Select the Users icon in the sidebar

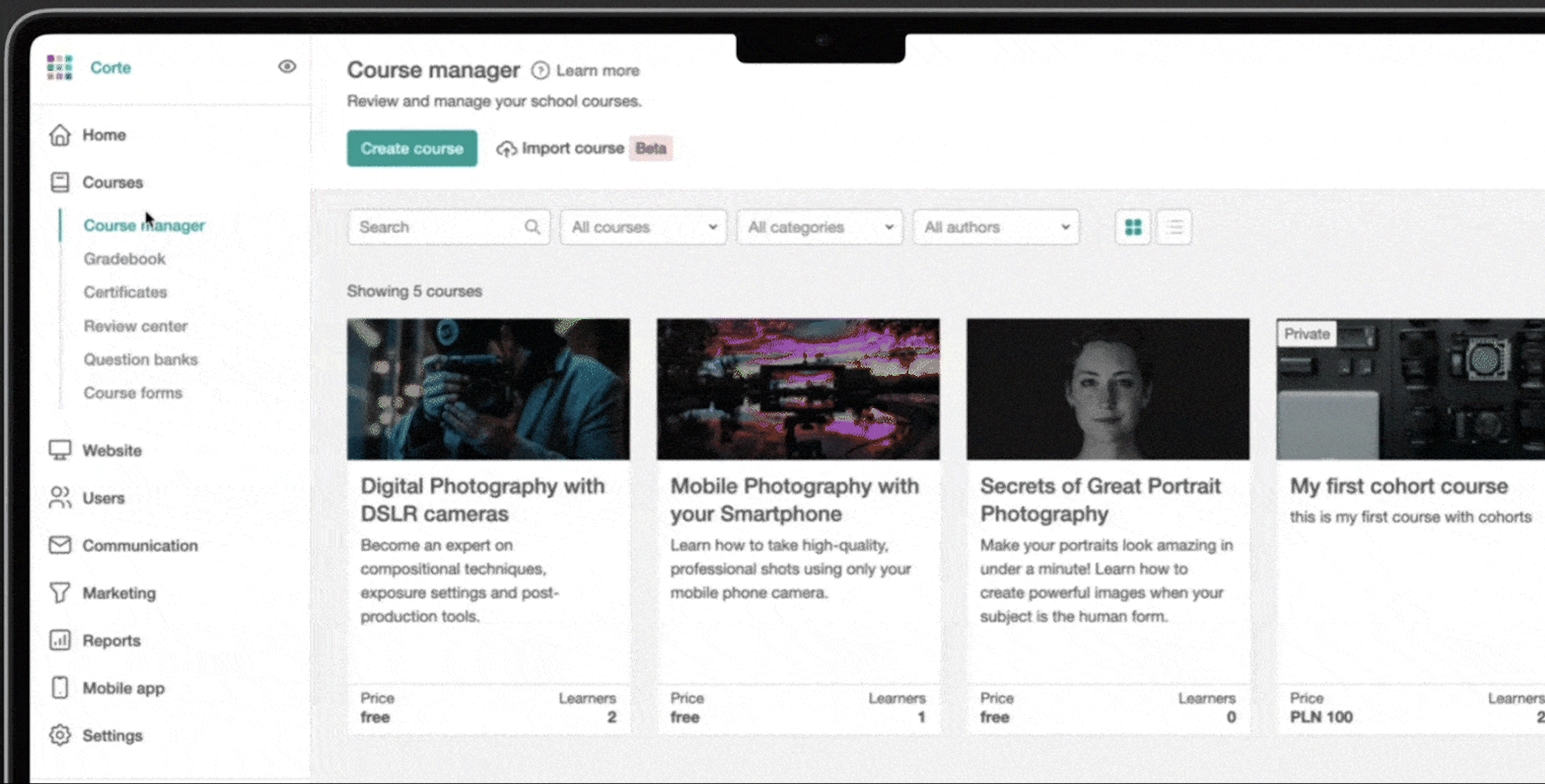coord(60,498)
